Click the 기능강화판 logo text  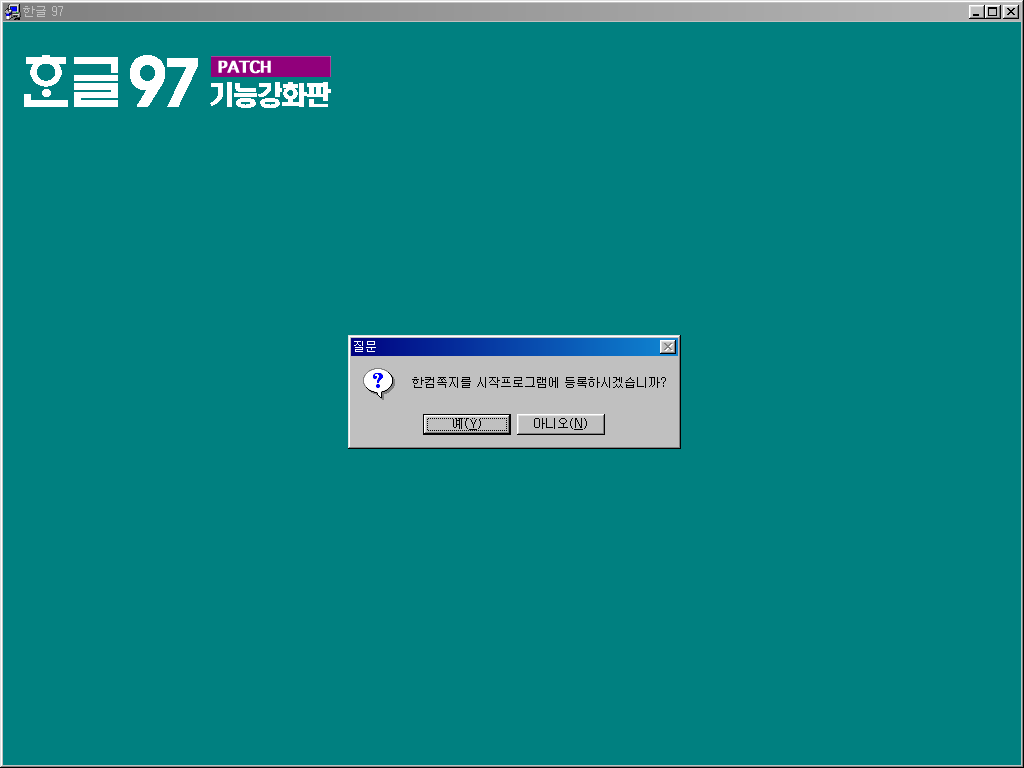tap(270, 95)
